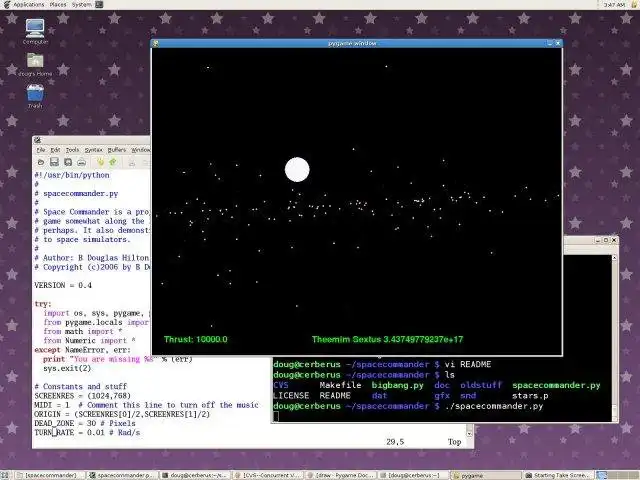
Task: Open the Buffers menu in gVim
Action: point(117,150)
